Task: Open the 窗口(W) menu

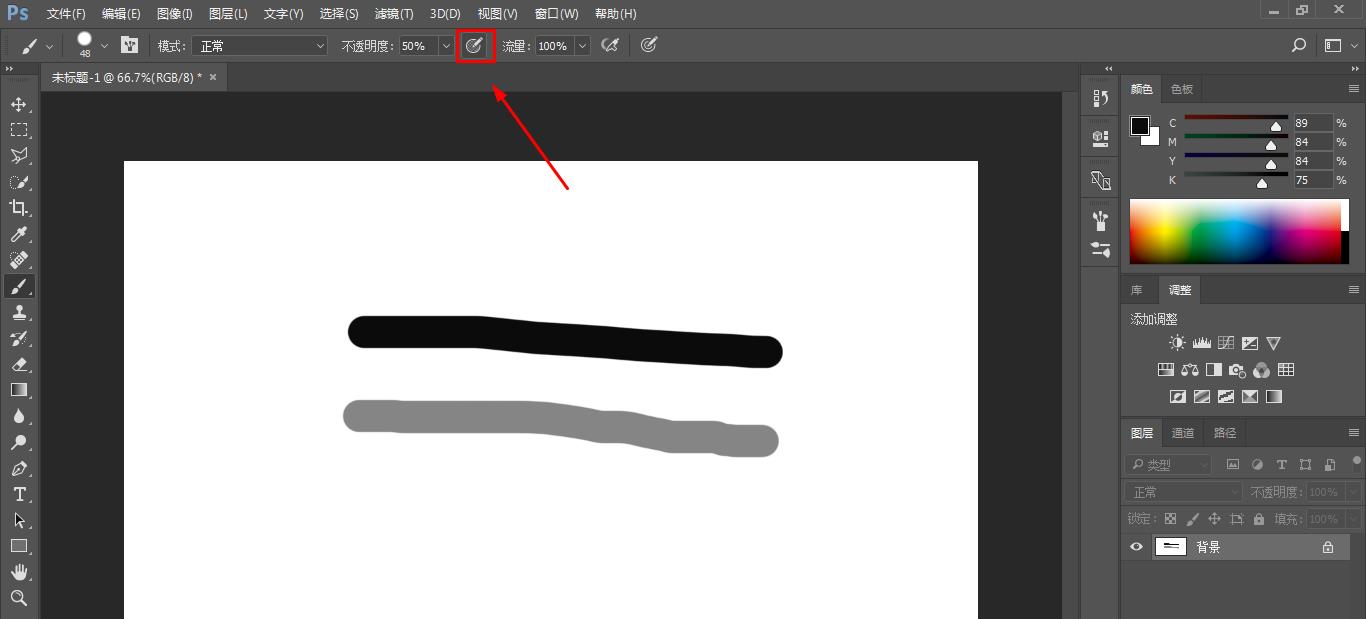Action: (x=557, y=14)
